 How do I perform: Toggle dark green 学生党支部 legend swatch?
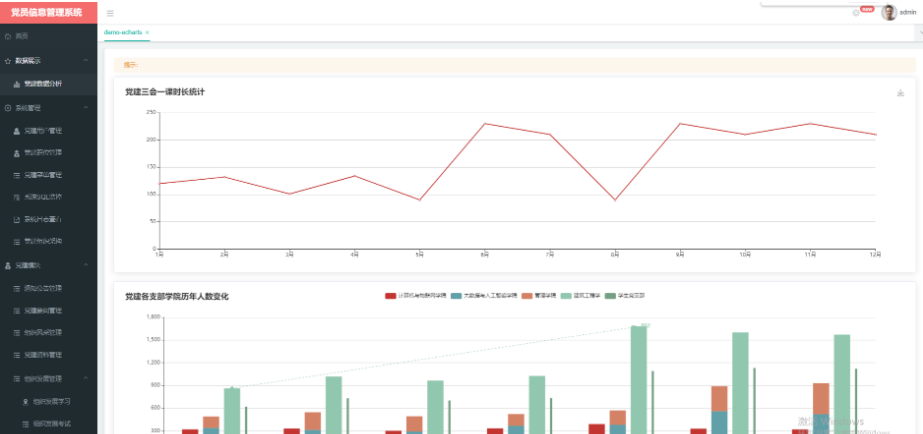click(x=610, y=296)
